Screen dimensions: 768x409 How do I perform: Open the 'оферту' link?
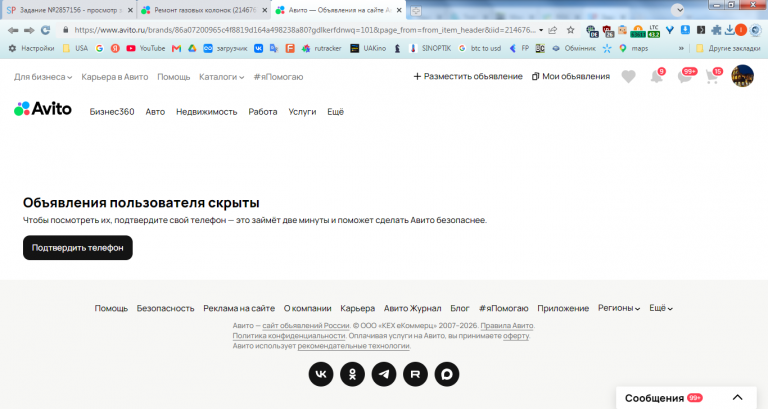[516, 336]
